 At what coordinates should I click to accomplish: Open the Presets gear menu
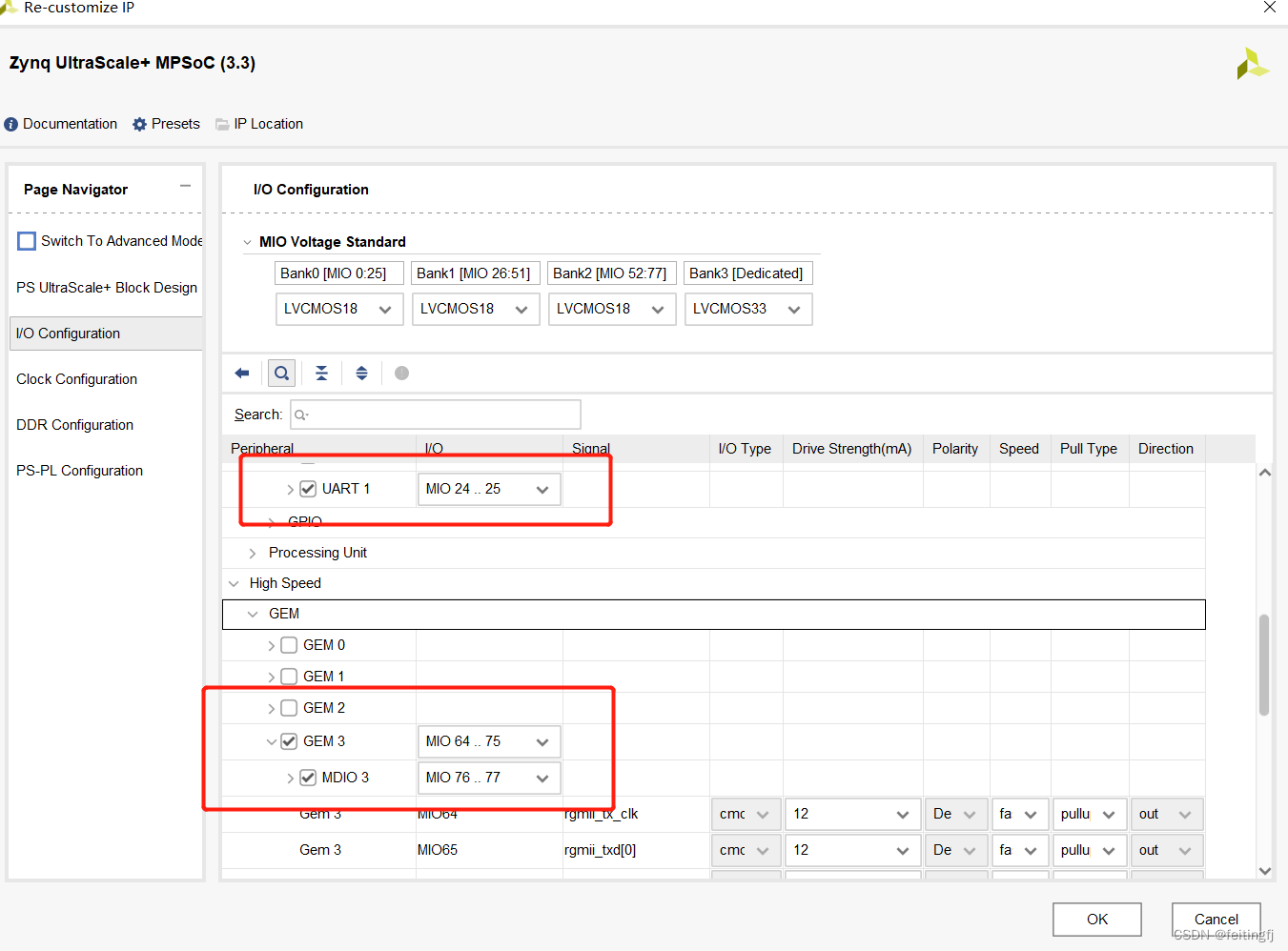[x=166, y=124]
